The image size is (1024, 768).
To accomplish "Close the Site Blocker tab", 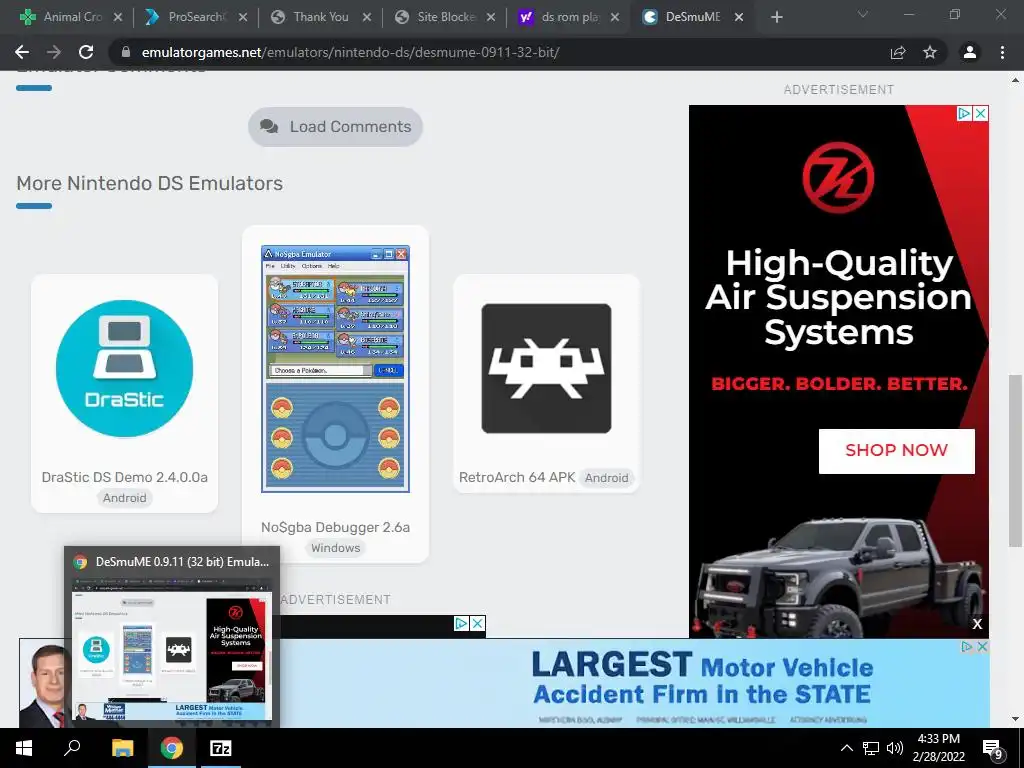I will pyautogui.click(x=490, y=17).
